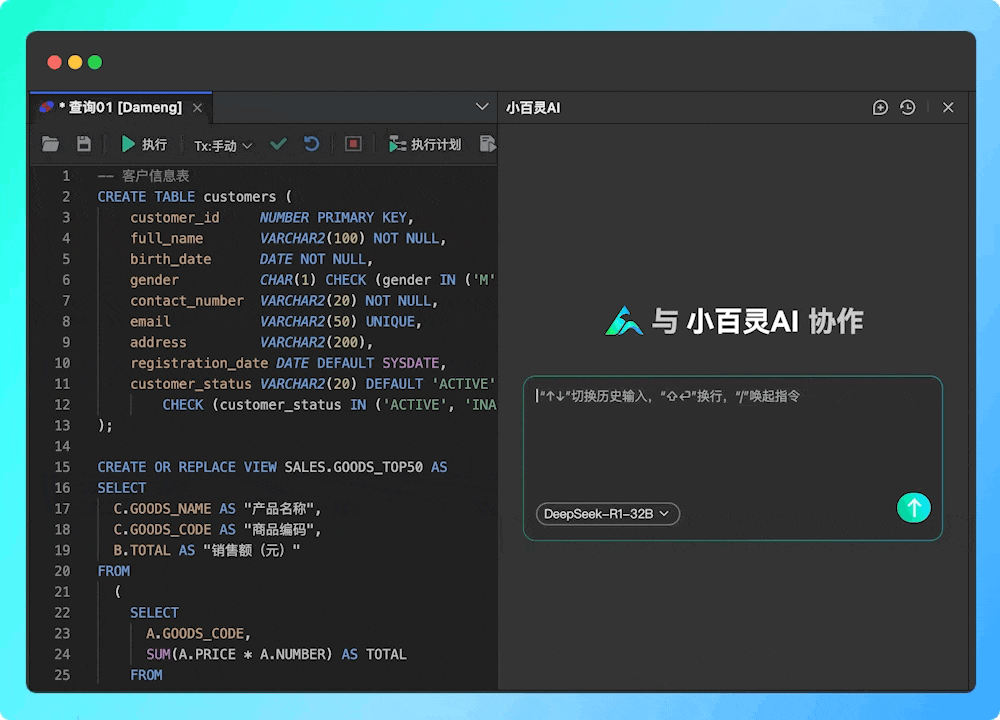The width and height of the screenshot is (1000, 720).
Task: Click the green macOS zoom button
Action: point(94,62)
